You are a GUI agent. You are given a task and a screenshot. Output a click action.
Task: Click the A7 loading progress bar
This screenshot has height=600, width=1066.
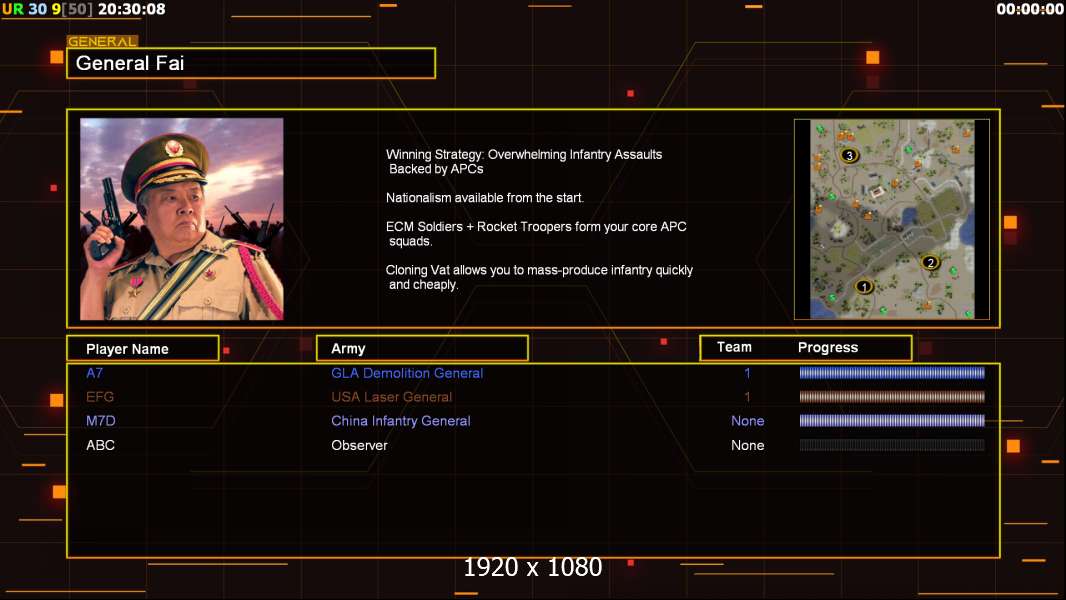point(892,372)
